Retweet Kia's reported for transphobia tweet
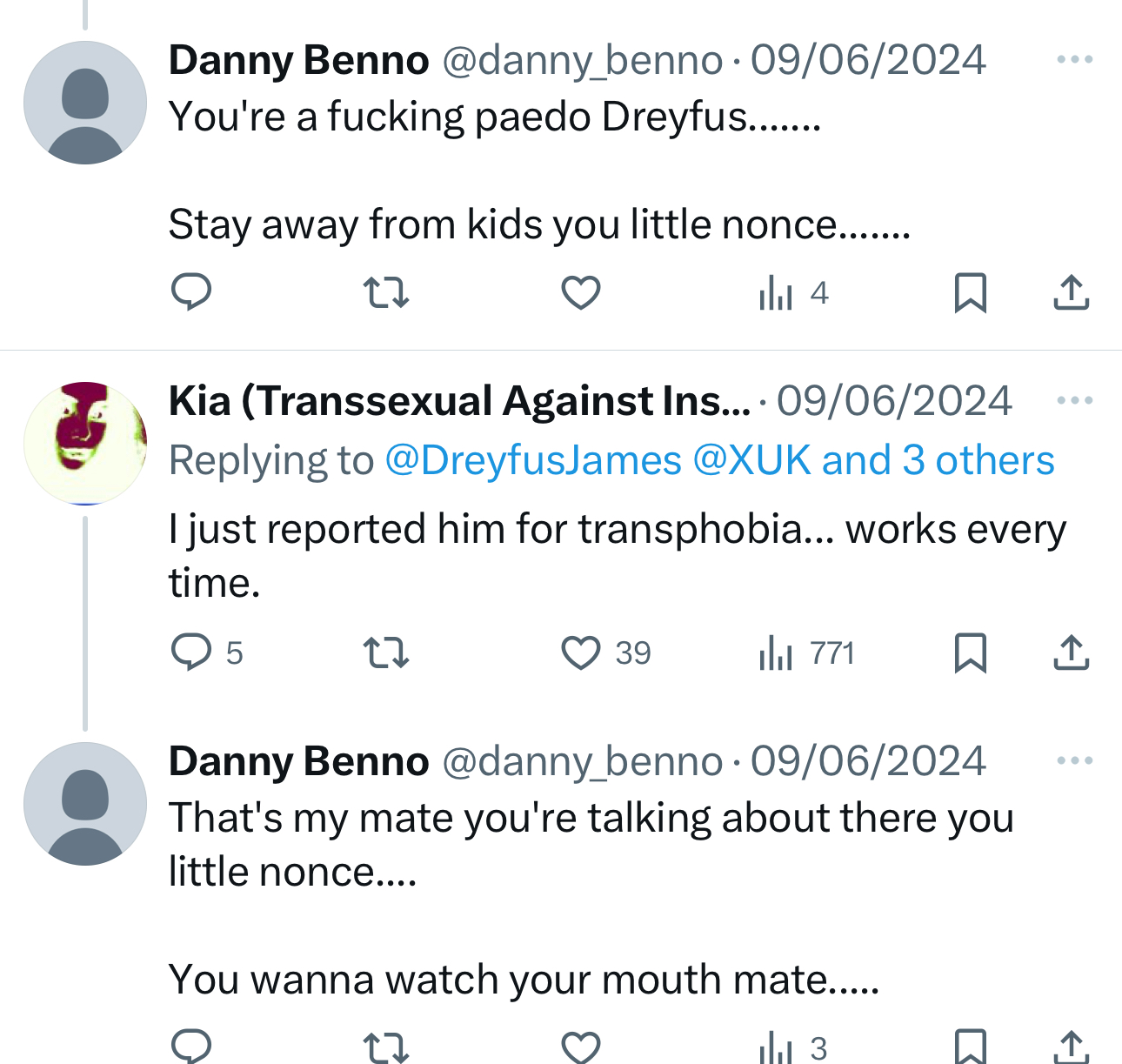Image resolution: width=1122 pixels, height=1064 pixels. 385,652
